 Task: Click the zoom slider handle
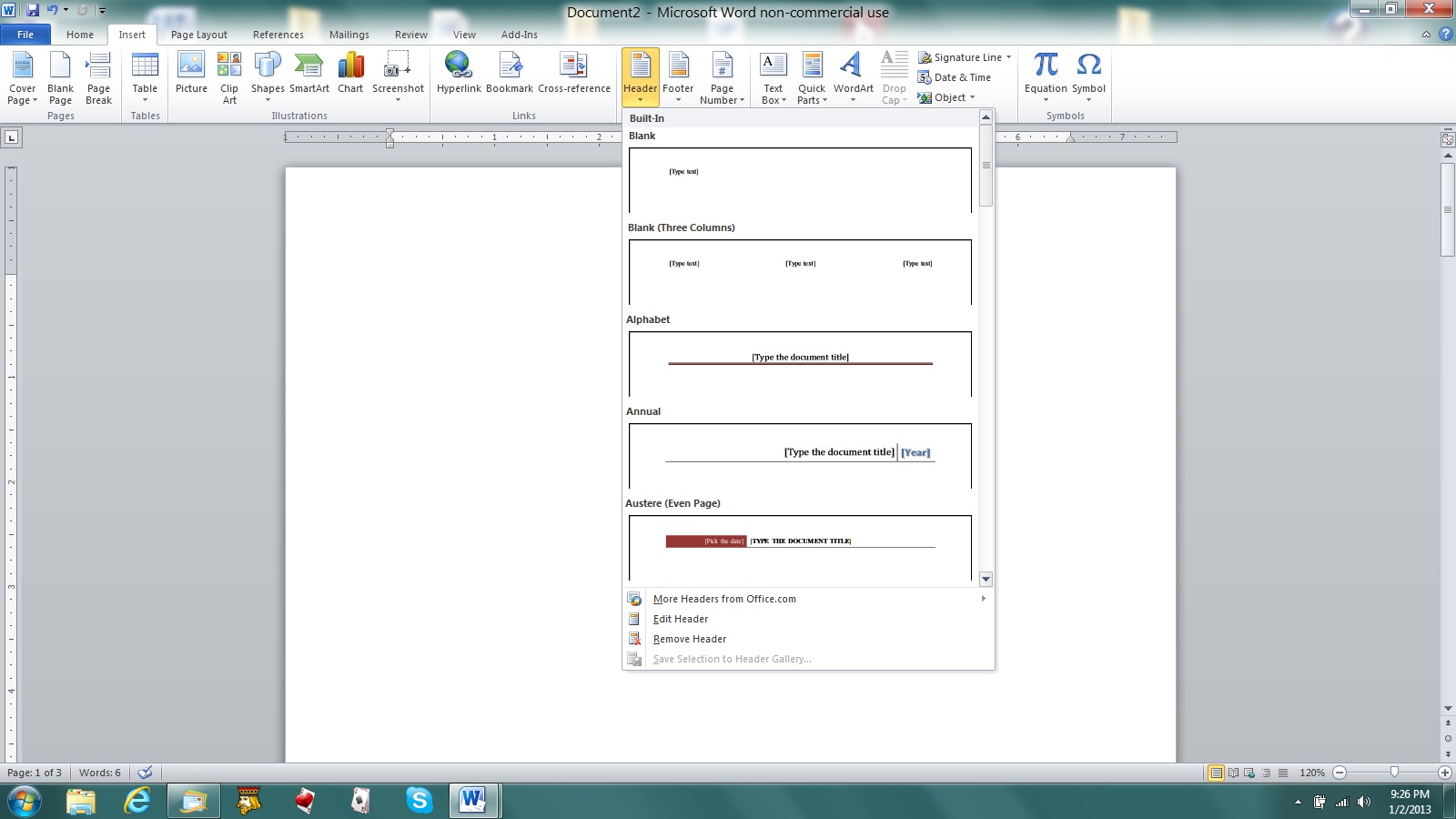point(1394,773)
